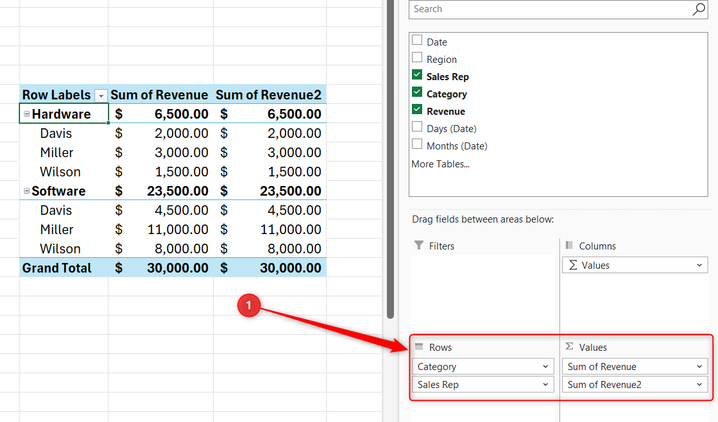718x422 pixels.
Task: Open the Category field dropdown in Rows
Action: coord(545,367)
